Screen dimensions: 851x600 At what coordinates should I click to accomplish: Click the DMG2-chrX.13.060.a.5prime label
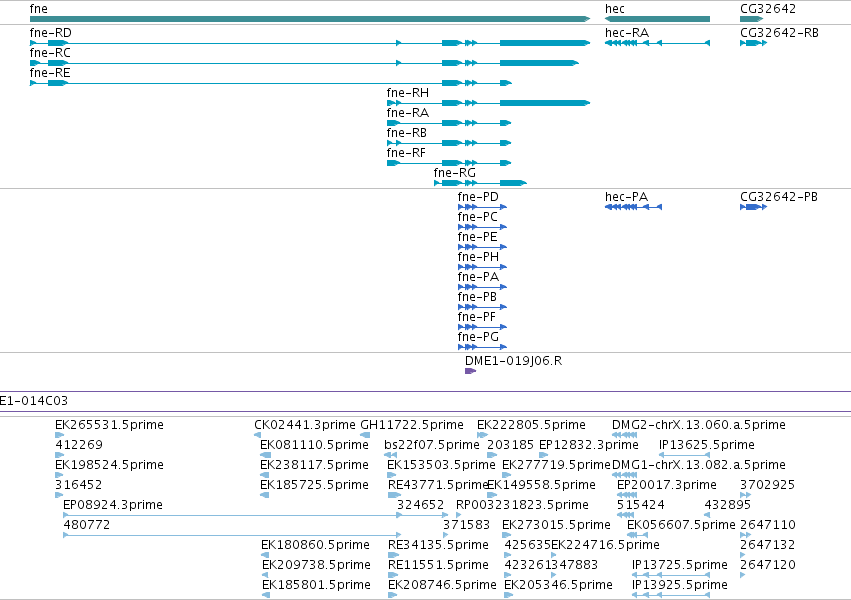click(699, 425)
